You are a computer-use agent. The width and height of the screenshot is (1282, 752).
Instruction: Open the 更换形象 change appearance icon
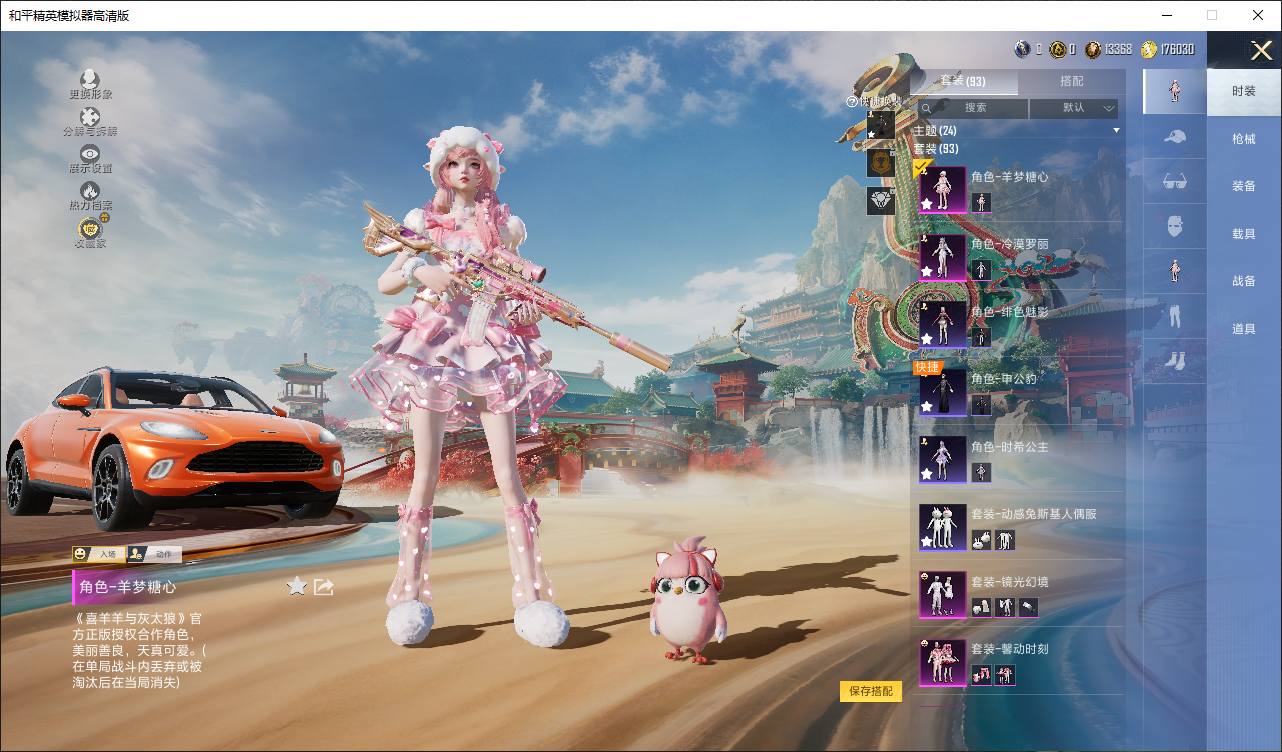(90, 79)
